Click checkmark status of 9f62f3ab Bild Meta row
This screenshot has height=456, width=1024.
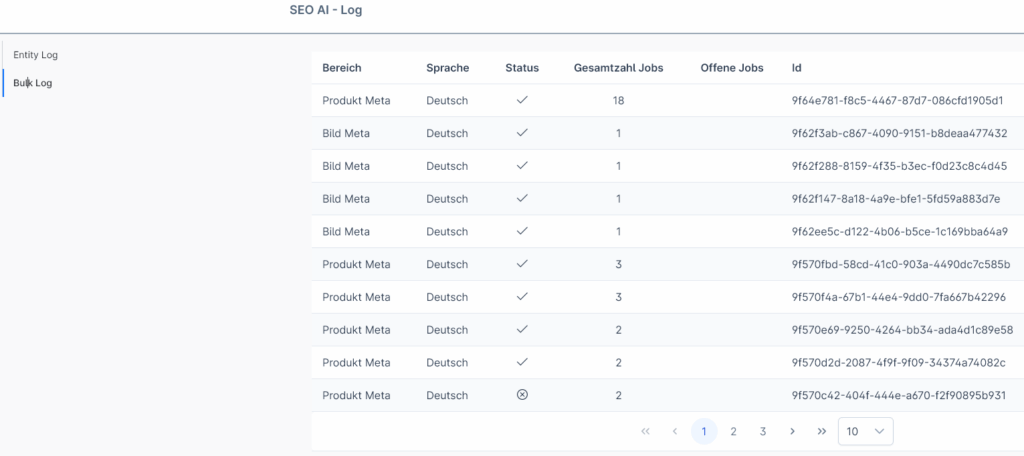point(522,133)
